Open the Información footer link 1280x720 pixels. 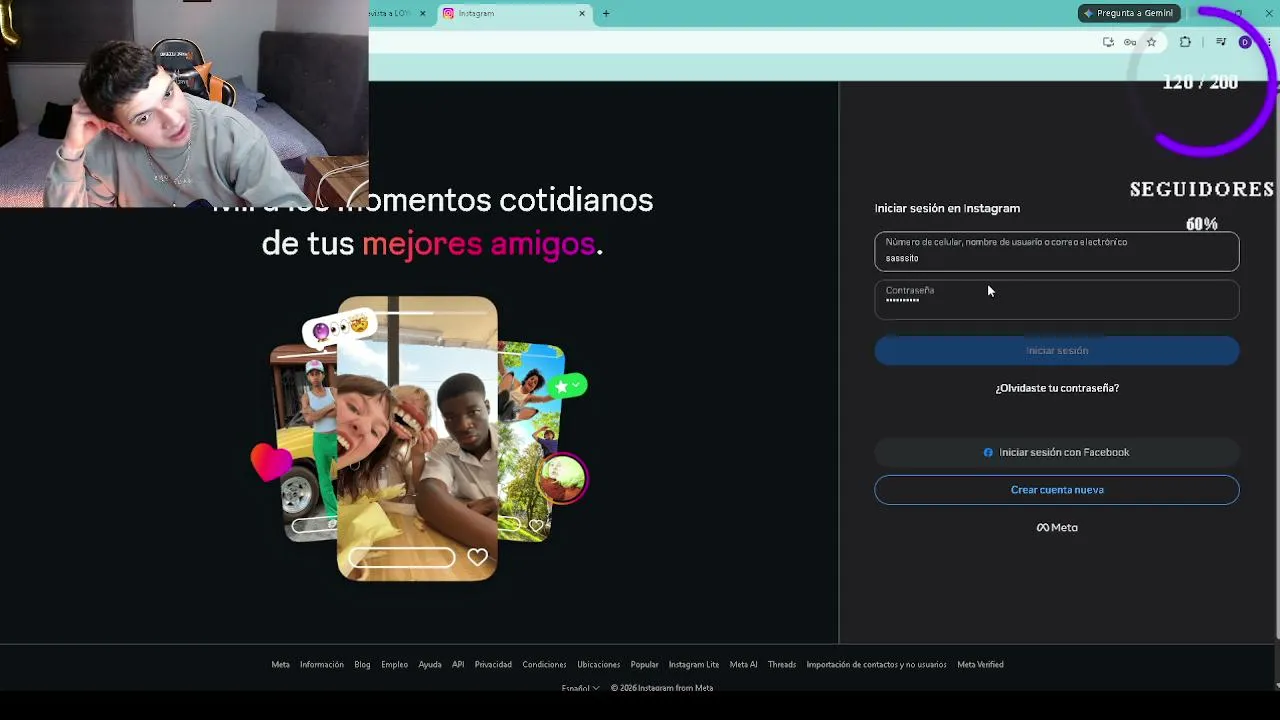[x=322, y=664]
